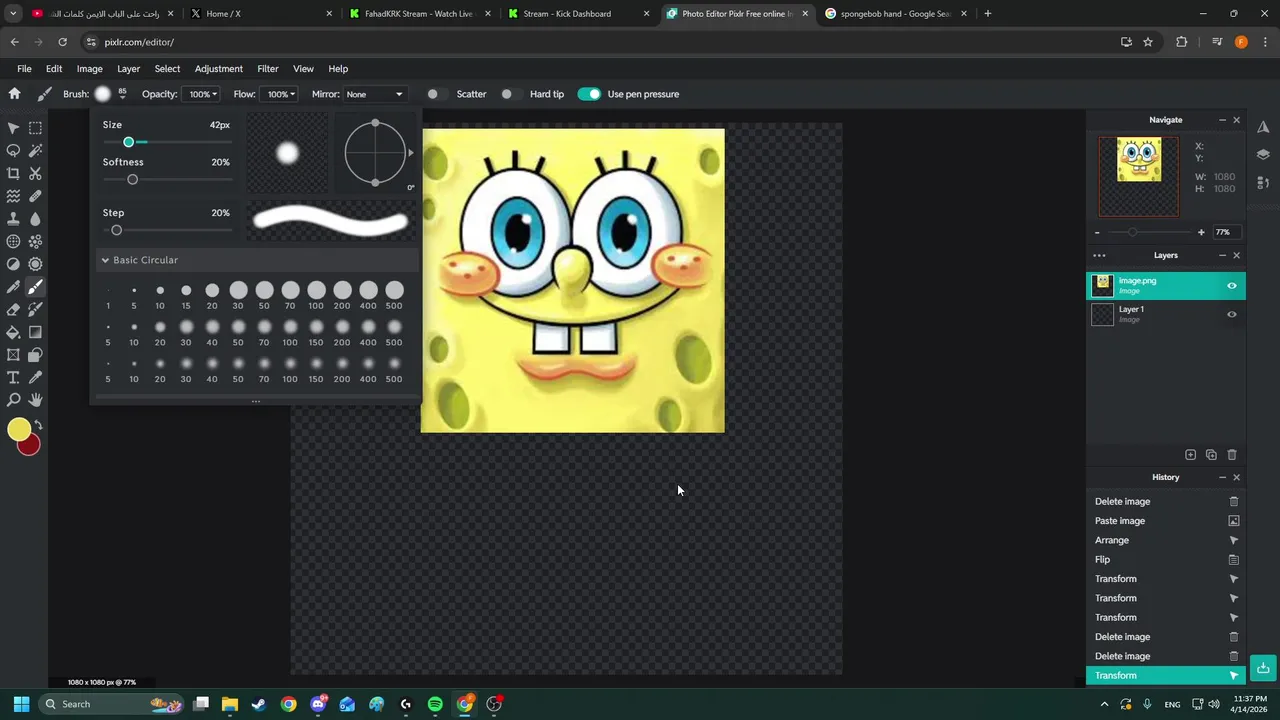This screenshot has height=720, width=1280.
Task: Minimize the History panel
Action: [x=1222, y=477]
